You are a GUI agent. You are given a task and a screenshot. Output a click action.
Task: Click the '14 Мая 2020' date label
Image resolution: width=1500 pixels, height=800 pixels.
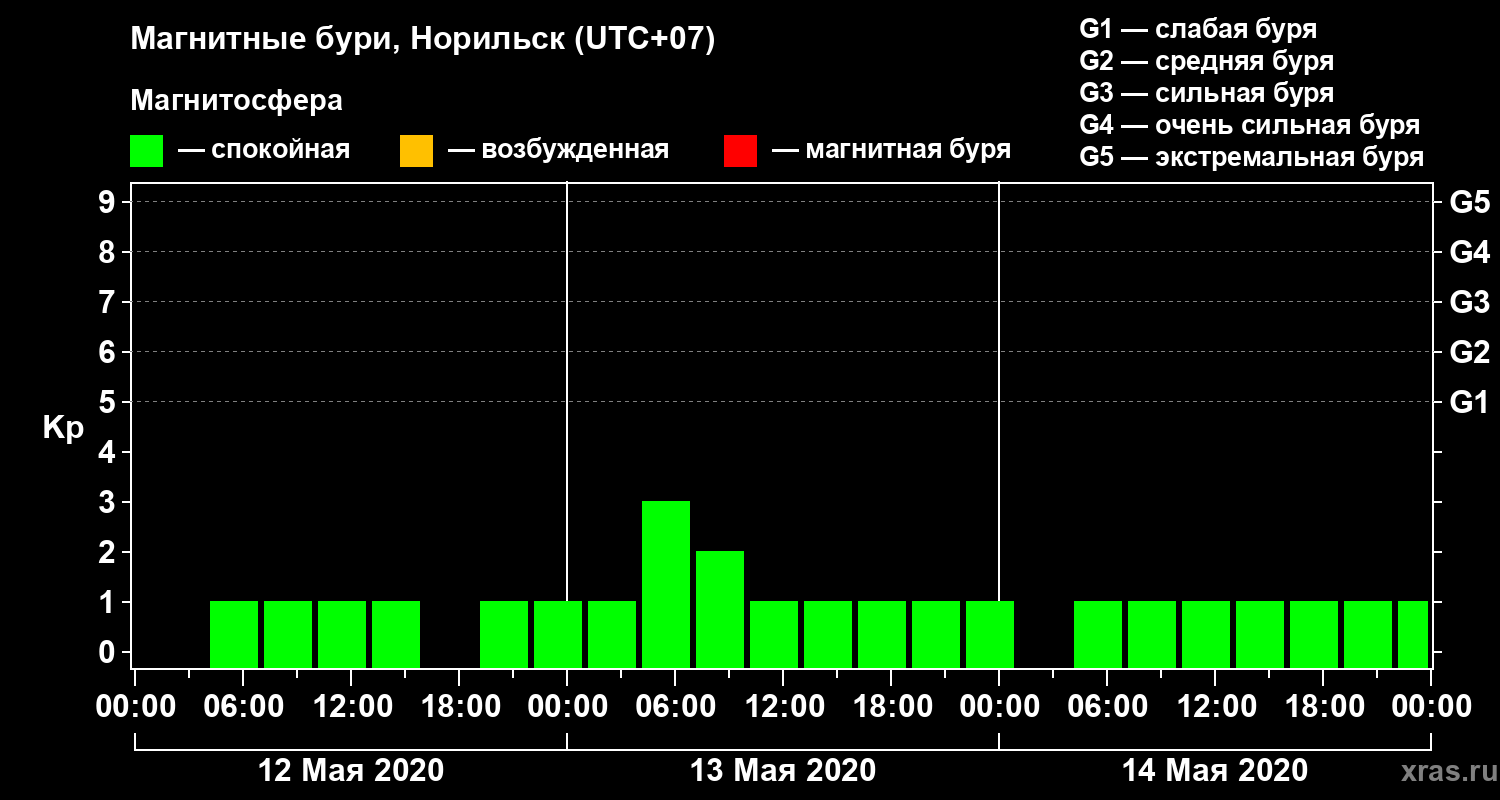pos(1215,771)
